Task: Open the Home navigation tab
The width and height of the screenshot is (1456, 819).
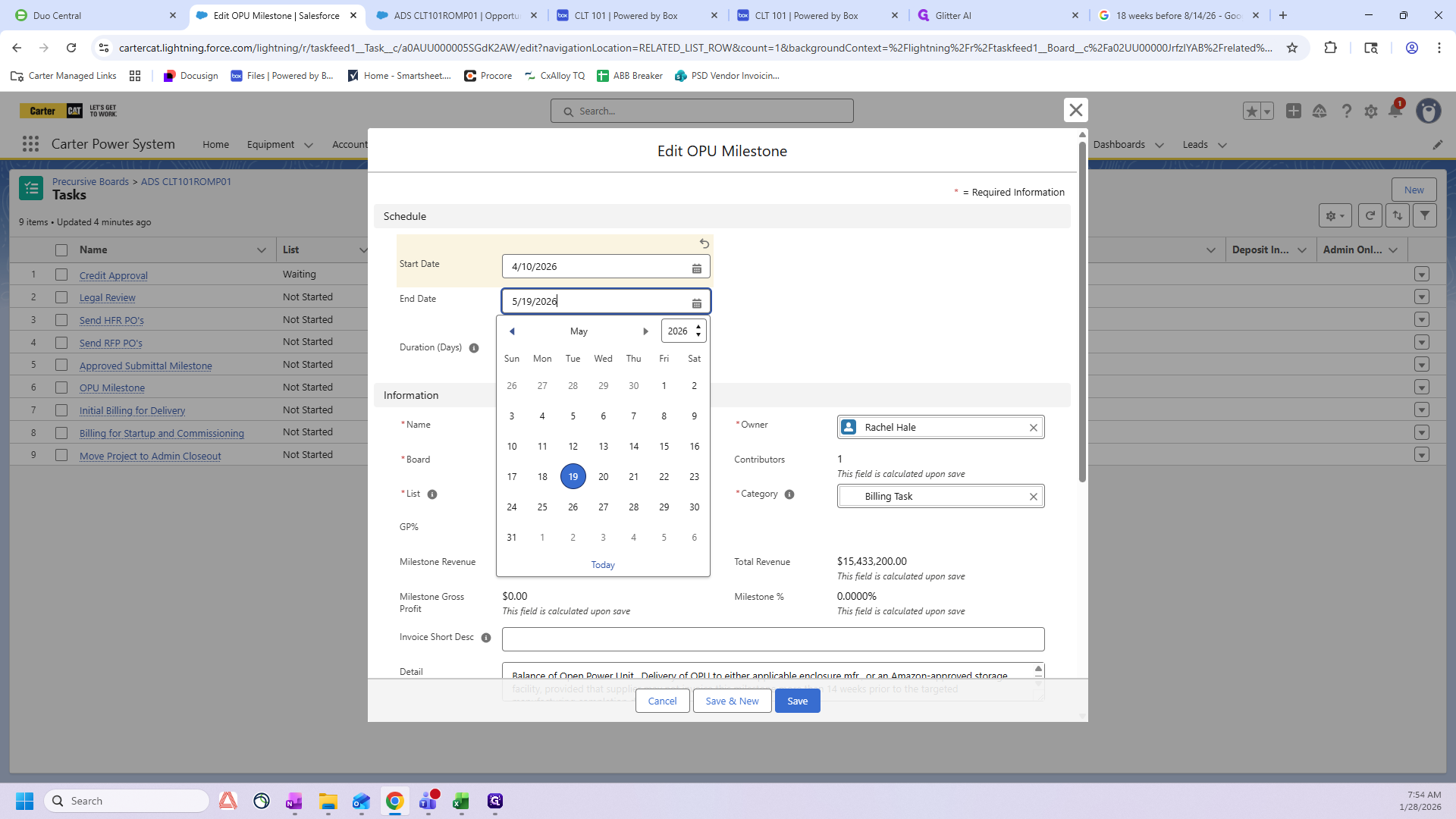Action: pos(215,144)
